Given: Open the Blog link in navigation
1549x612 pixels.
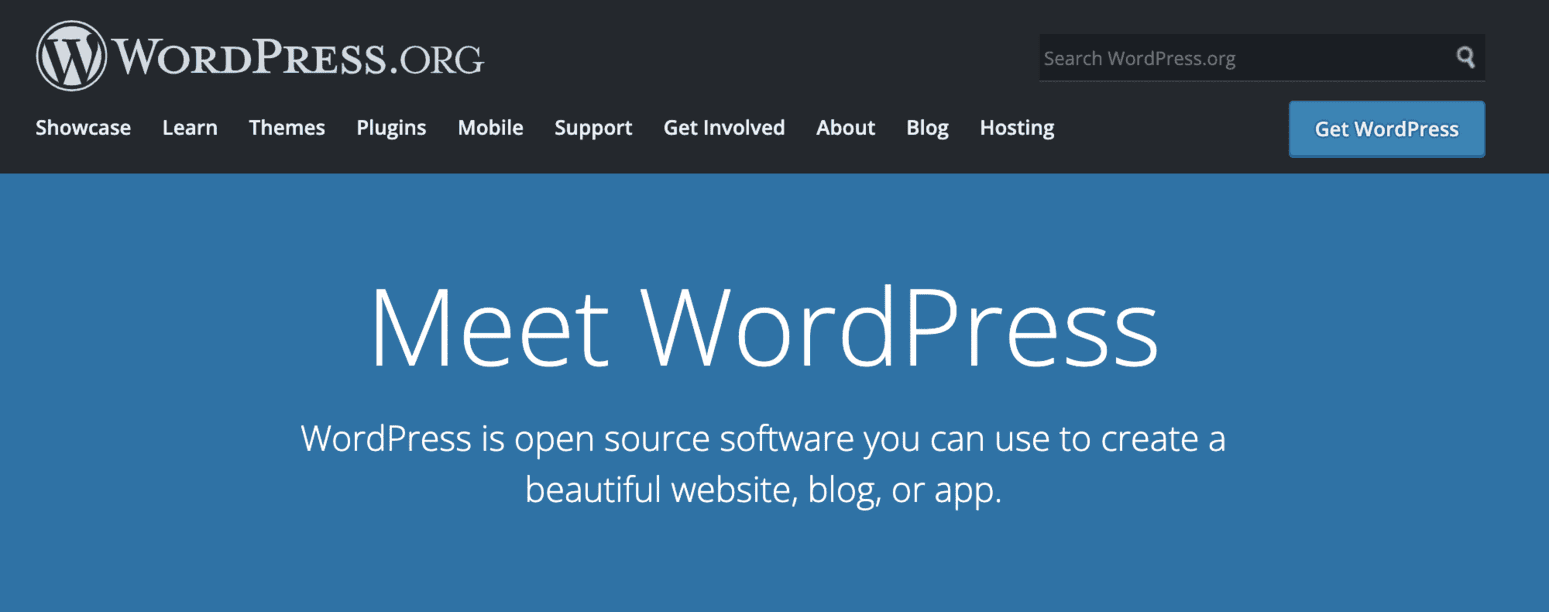Looking at the screenshot, I should point(927,128).
